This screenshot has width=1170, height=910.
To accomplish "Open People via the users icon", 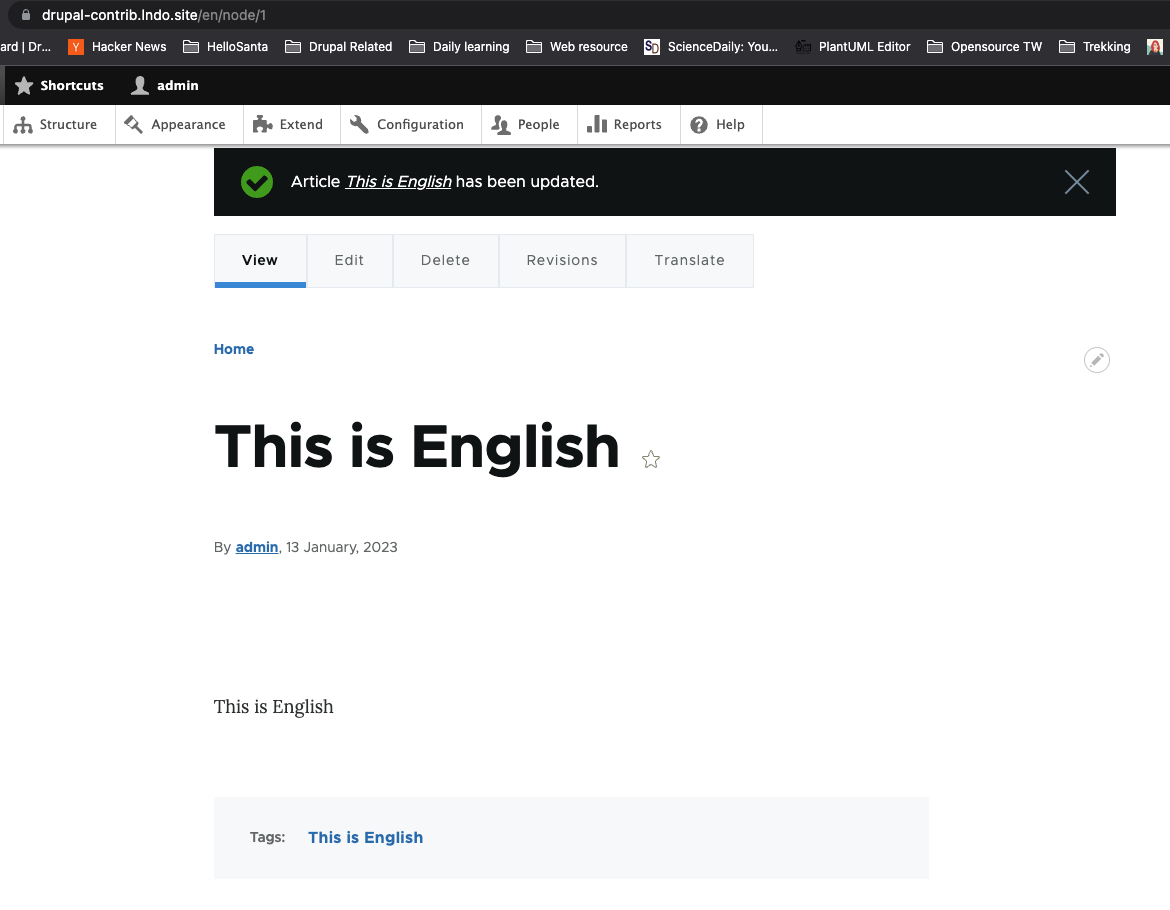I will click(501, 124).
